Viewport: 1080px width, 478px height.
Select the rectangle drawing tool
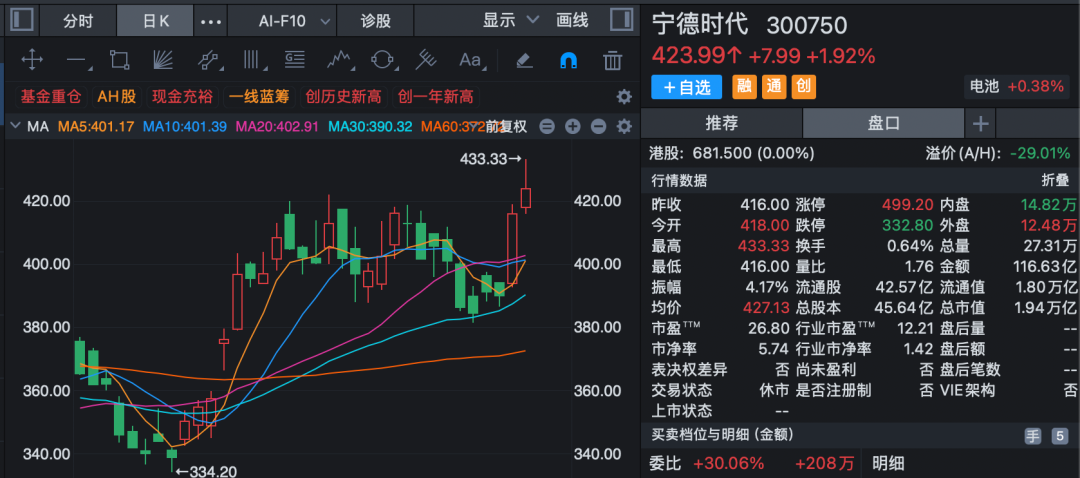120,61
